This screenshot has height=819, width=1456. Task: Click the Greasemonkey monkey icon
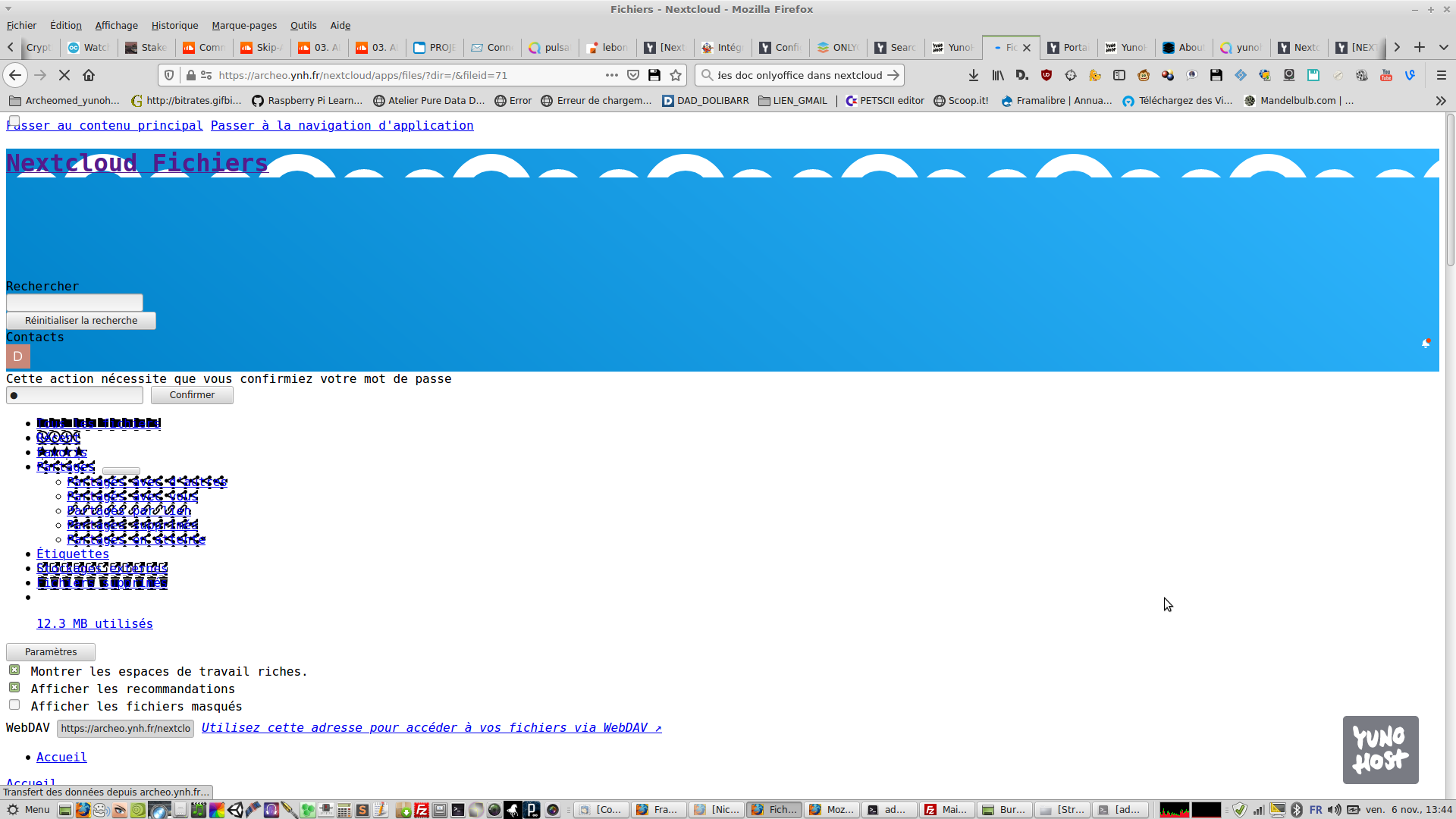coord(1144,75)
